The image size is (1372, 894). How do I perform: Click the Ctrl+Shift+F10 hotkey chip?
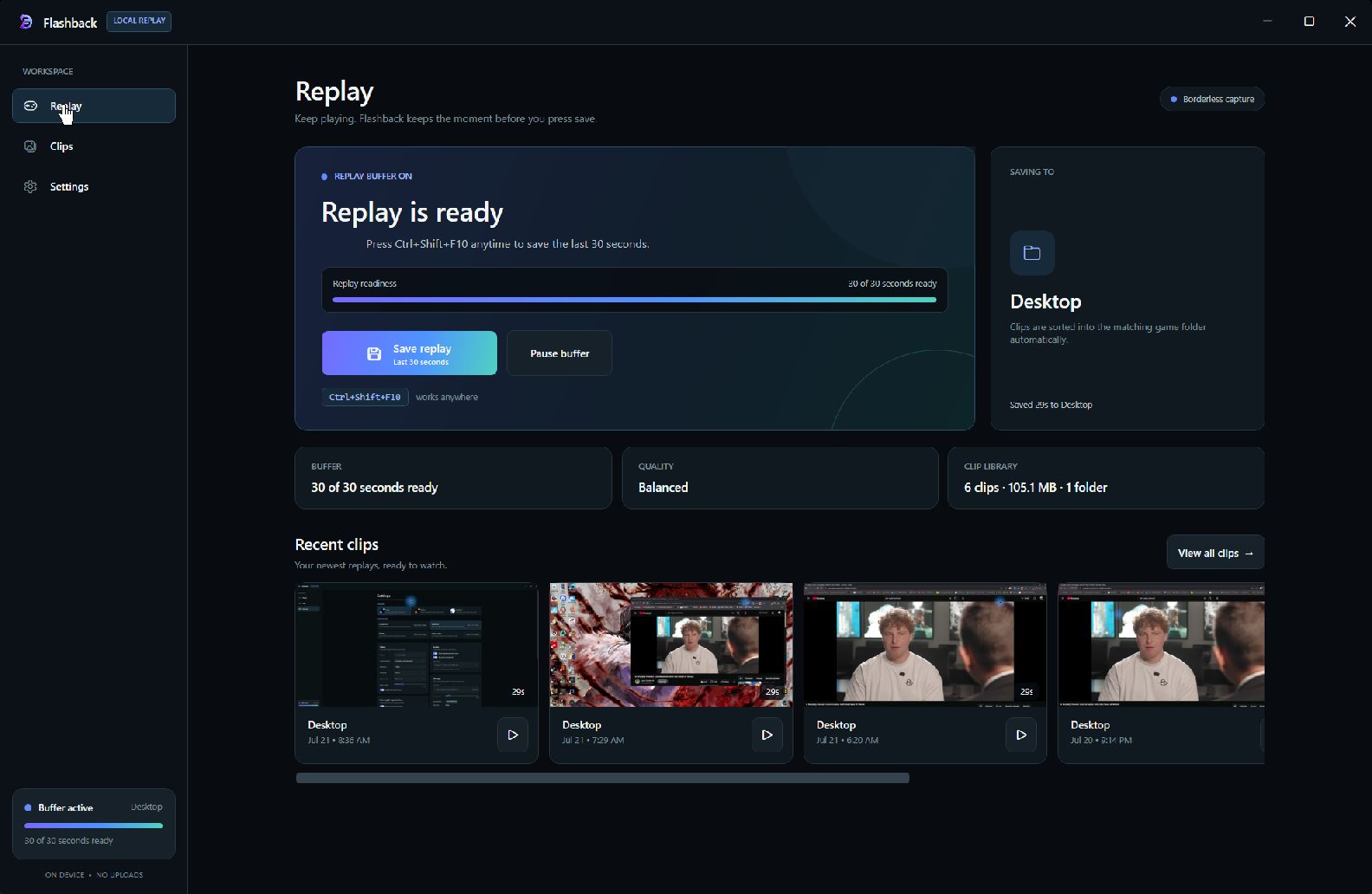(365, 397)
